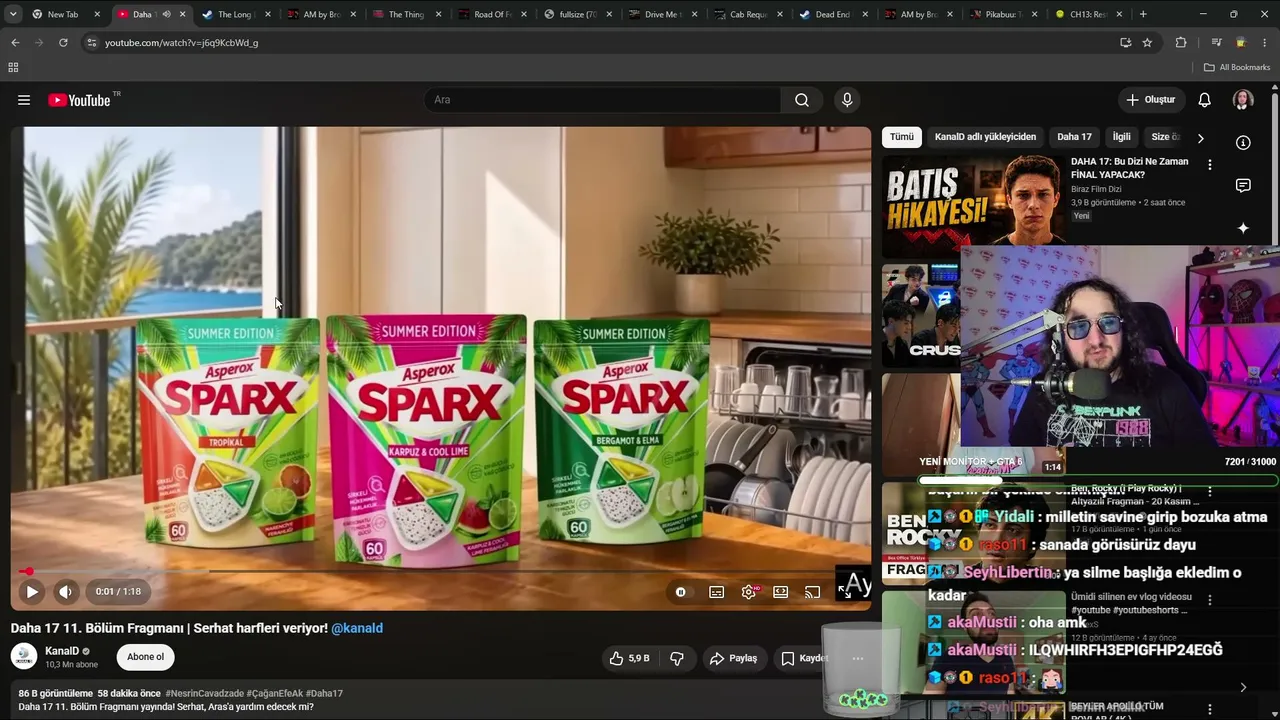Install app icon in address bar

click(x=1126, y=43)
